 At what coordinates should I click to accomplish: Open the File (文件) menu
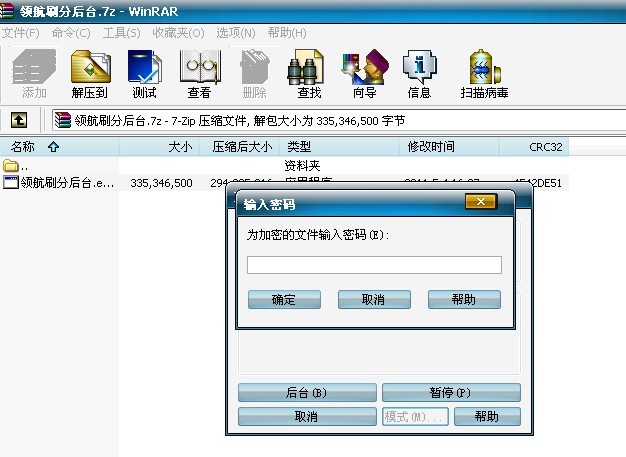point(20,33)
